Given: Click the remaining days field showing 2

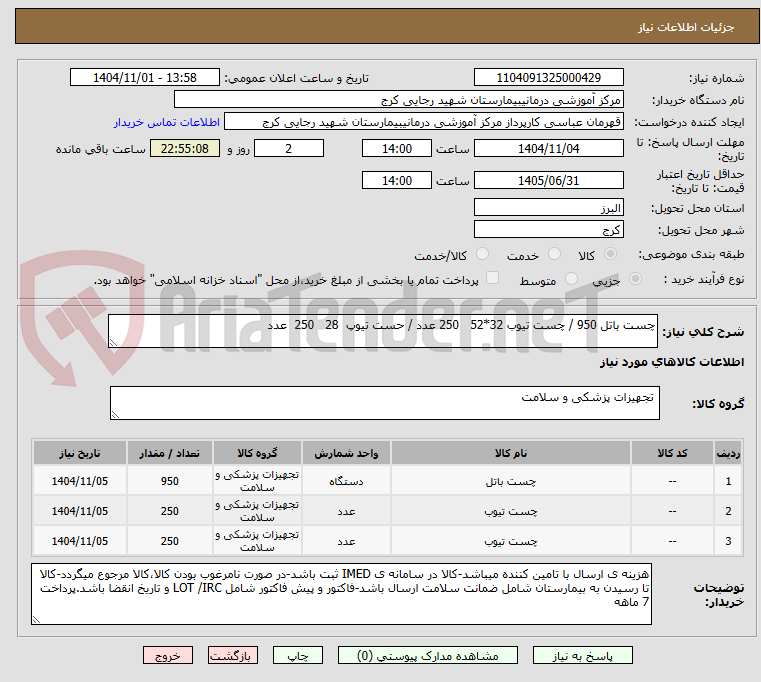Looking at the screenshot, I should (289, 149).
